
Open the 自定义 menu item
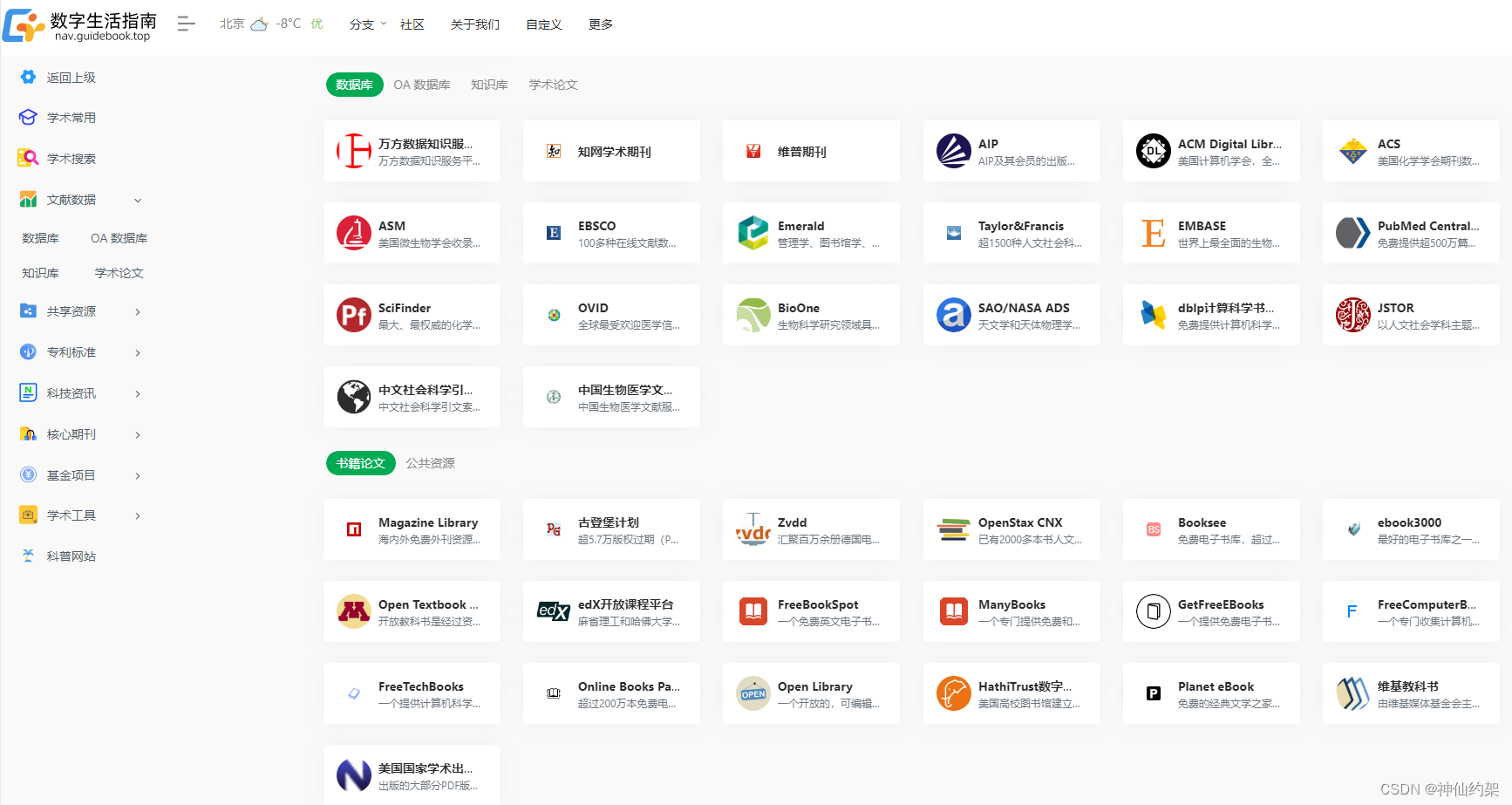point(544,24)
